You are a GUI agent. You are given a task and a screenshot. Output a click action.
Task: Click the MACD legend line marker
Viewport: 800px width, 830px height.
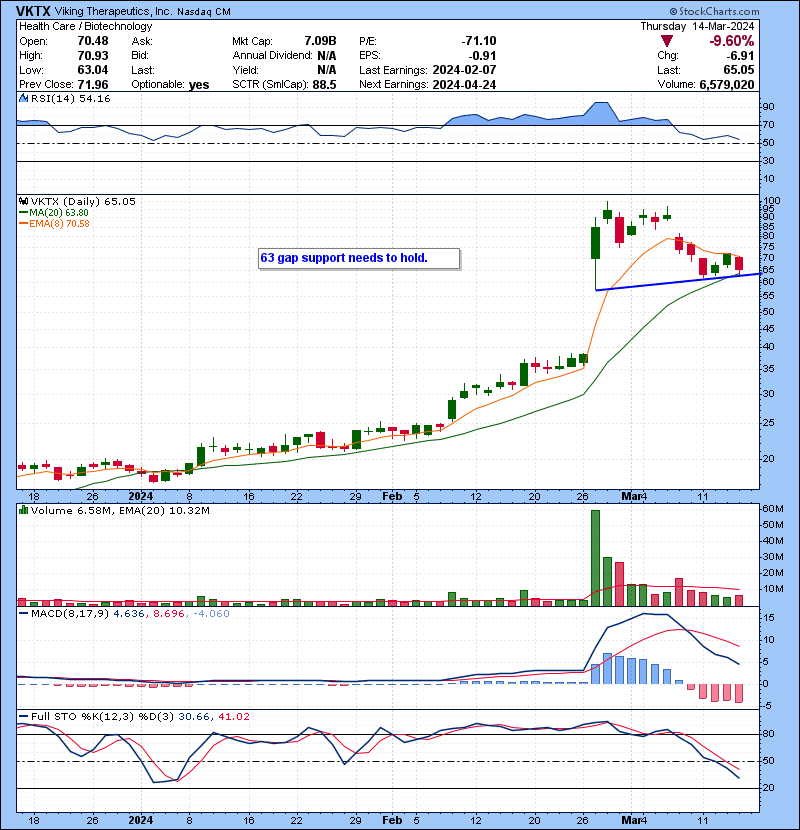tap(23, 614)
